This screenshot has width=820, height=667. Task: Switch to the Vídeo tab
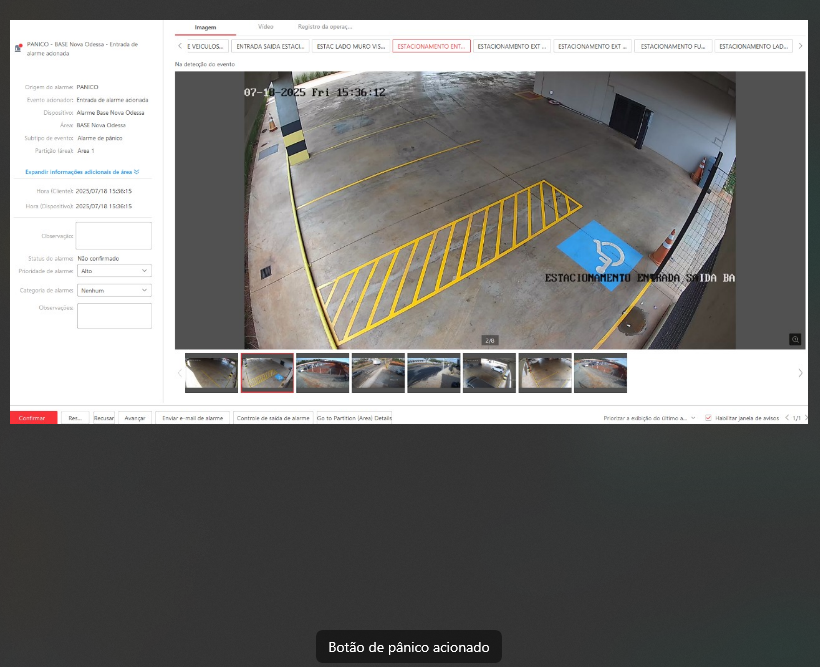[x=265, y=27]
